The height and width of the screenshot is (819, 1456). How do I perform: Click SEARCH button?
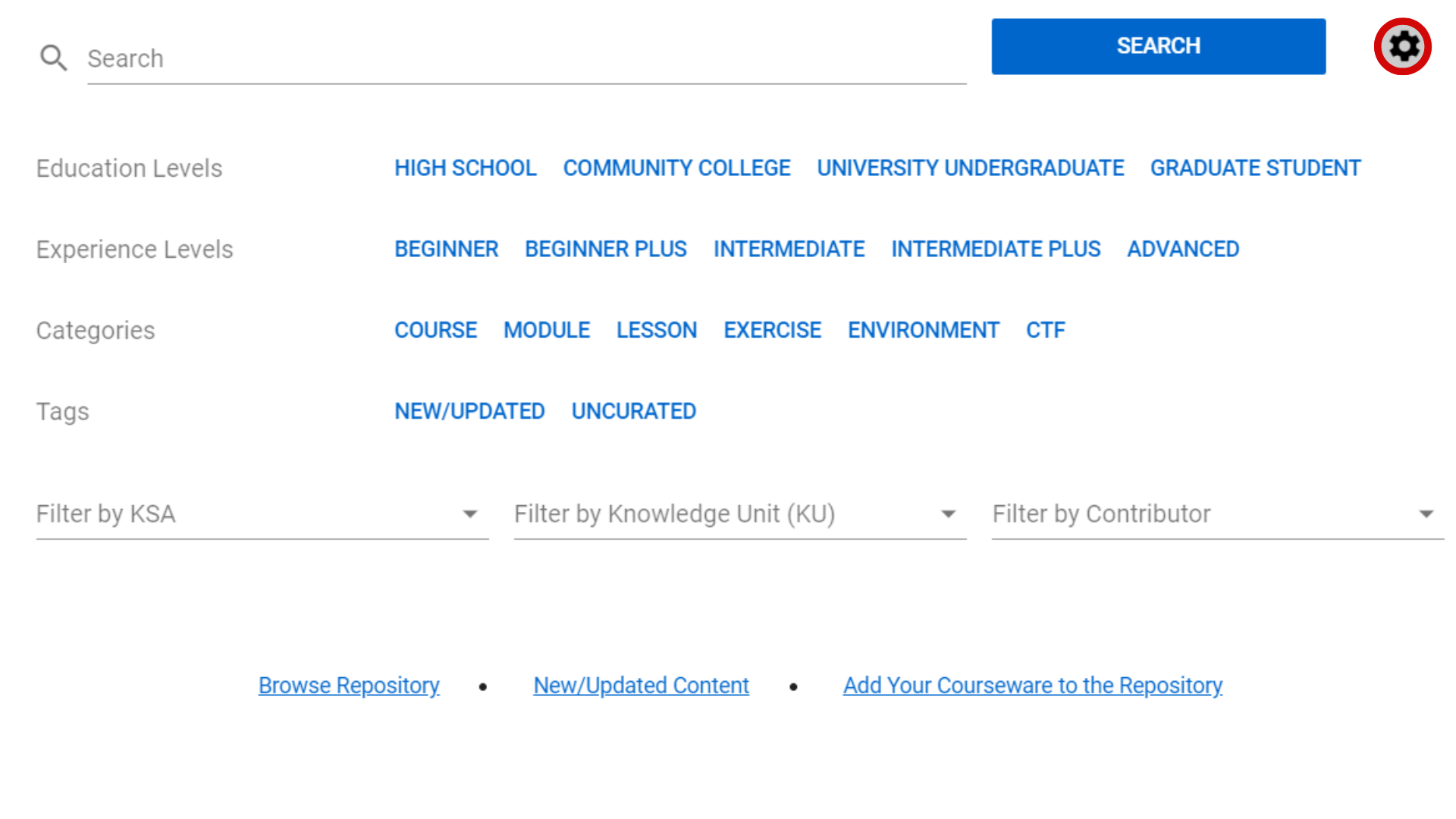coord(1158,46)
